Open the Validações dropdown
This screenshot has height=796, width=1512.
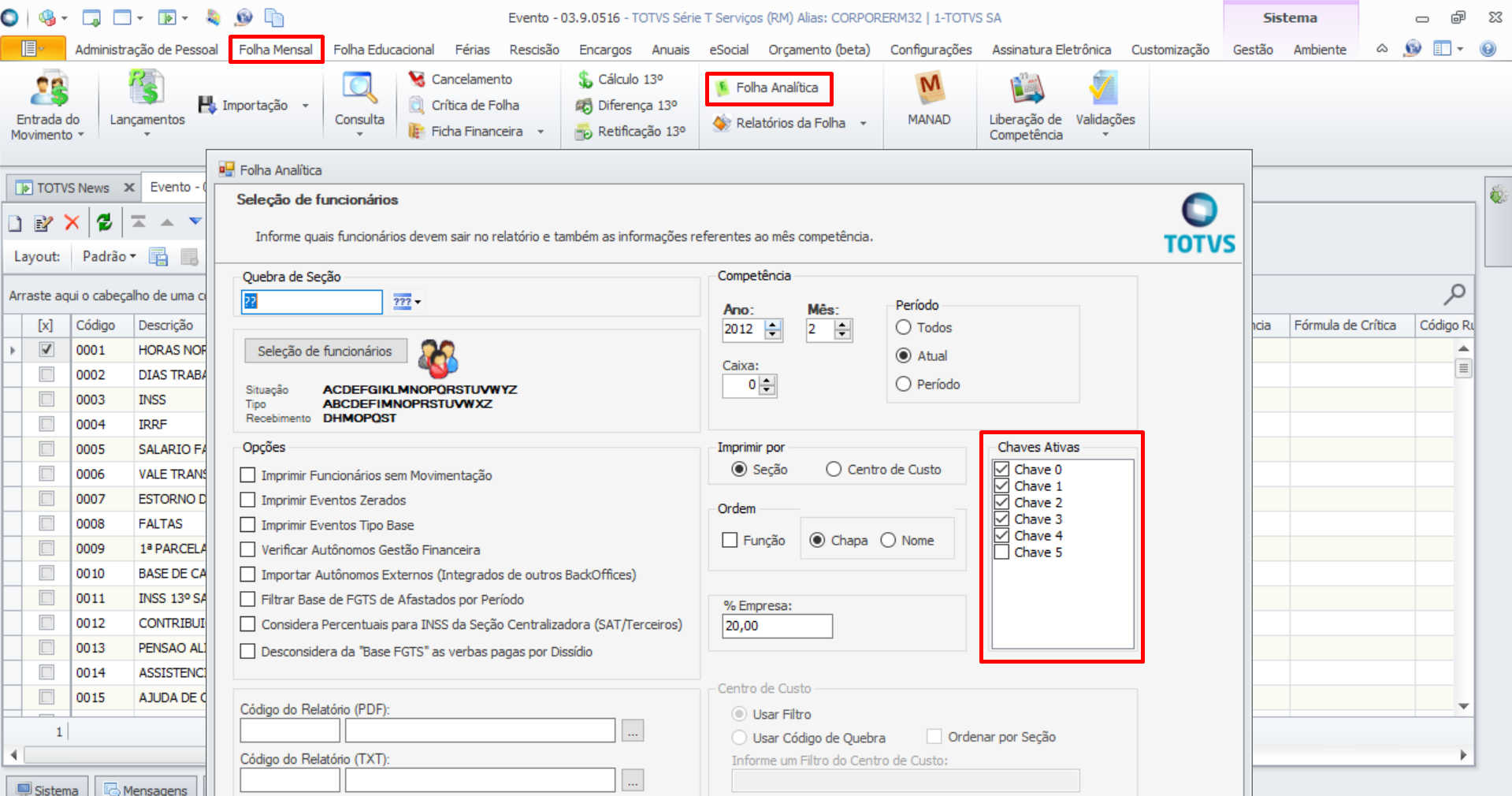[x=1105, y=135]
